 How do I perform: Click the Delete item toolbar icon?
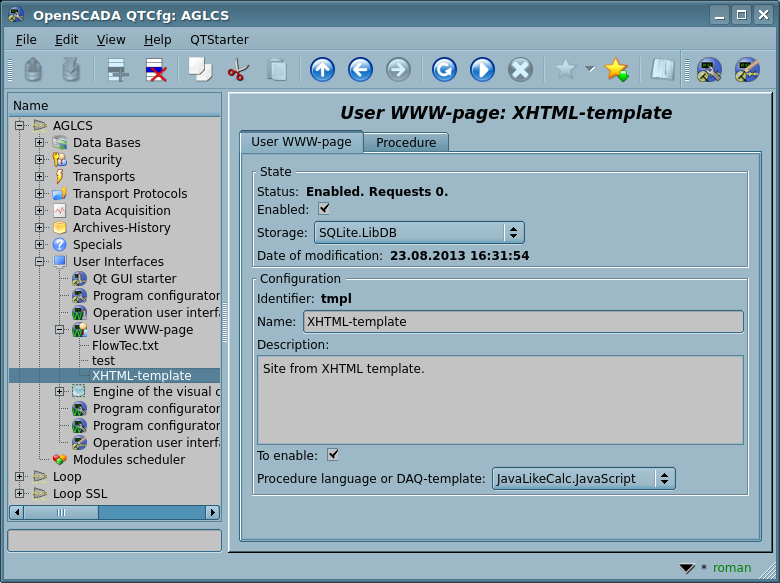pyautogui.click(x=156, y=70)
